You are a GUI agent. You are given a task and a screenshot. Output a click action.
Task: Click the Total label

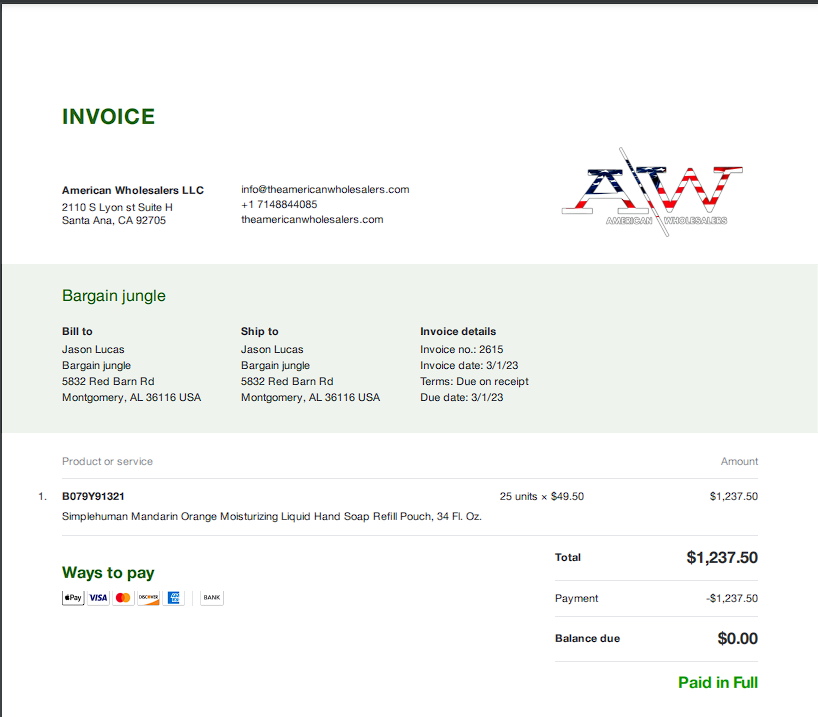coord(568,557)
